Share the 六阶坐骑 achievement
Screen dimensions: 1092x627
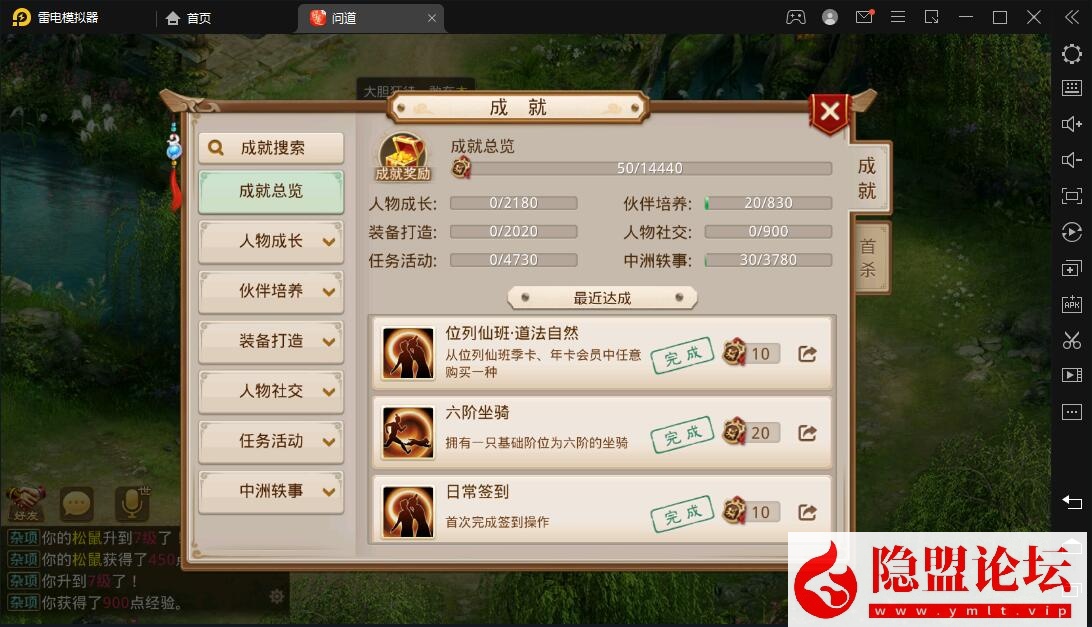(807, 433)
